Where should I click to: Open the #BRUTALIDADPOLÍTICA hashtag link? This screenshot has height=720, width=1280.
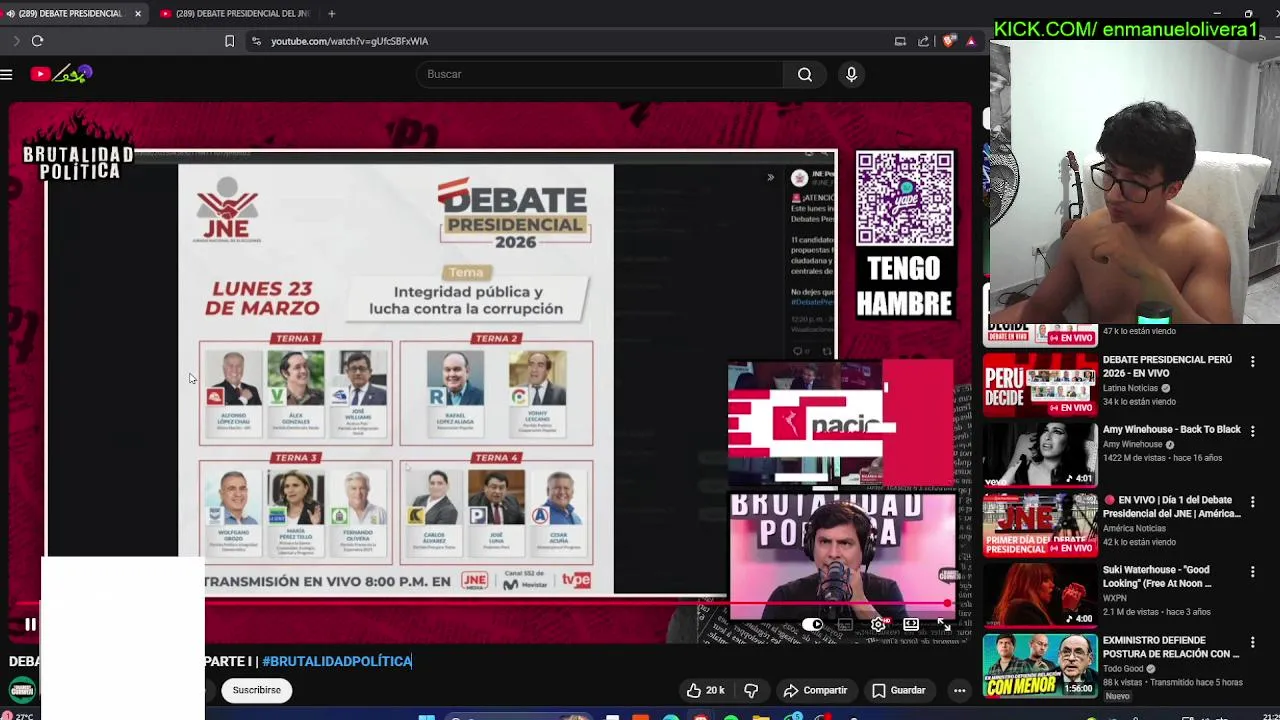[337, 661]
